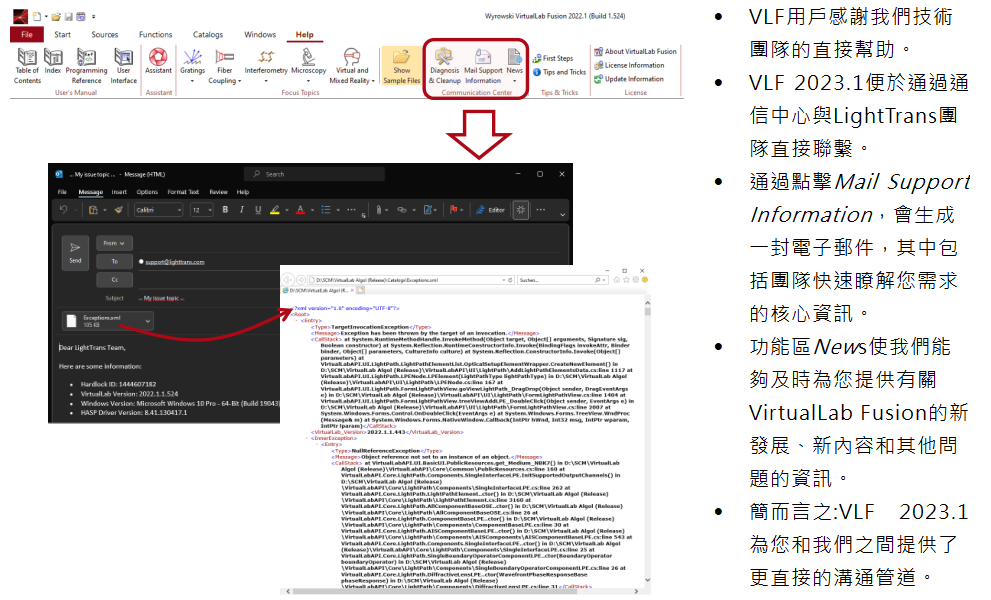Click the browser refresh icon beside the address
This screenshot has height=600, width=991.
point(510,280)
